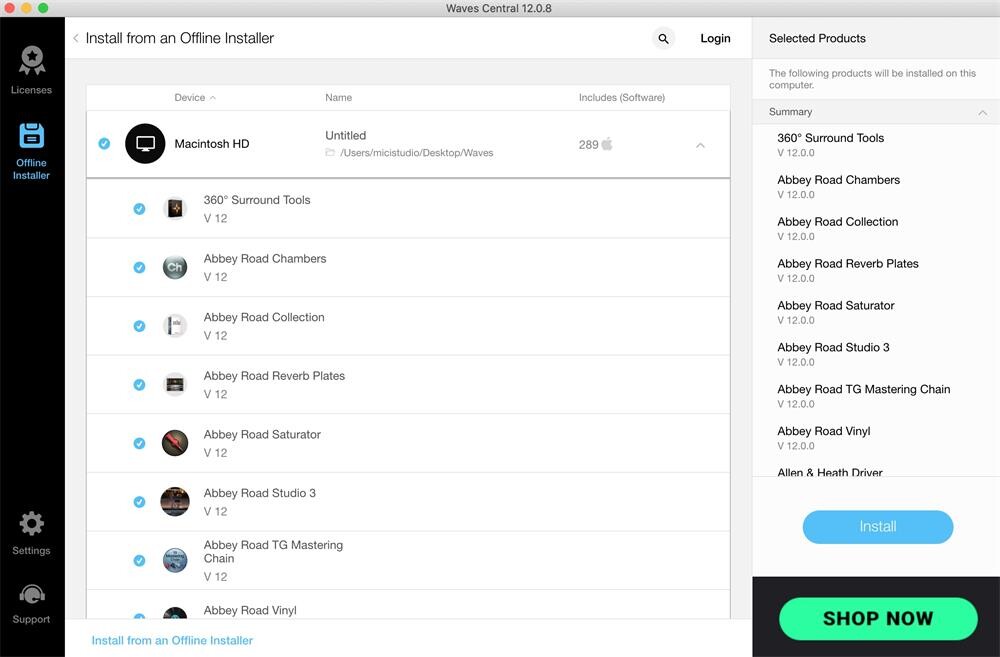The image size is (1000, 657).
Task: Click the Untitled installer name
Action: (x=346, y=135)
